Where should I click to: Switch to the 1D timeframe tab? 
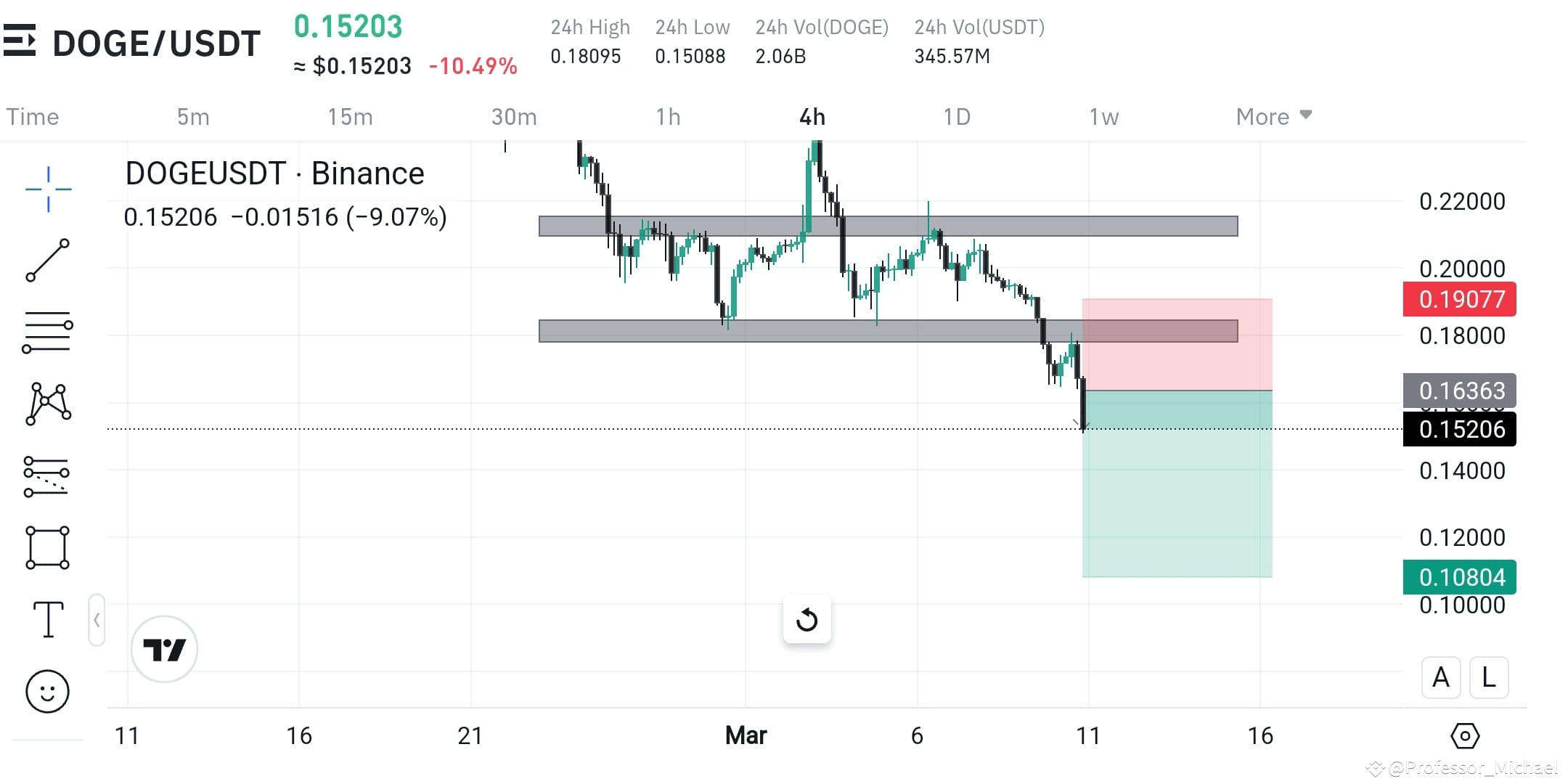pyautogui.click(x=957, y=116)
